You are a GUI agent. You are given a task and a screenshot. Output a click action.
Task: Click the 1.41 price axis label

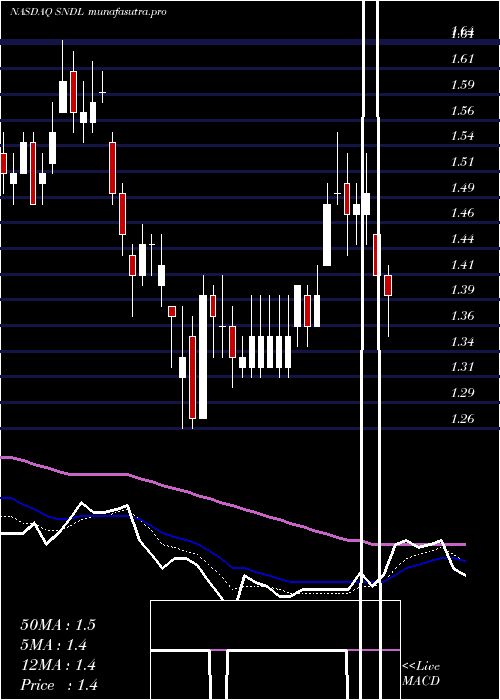point(463,264)
